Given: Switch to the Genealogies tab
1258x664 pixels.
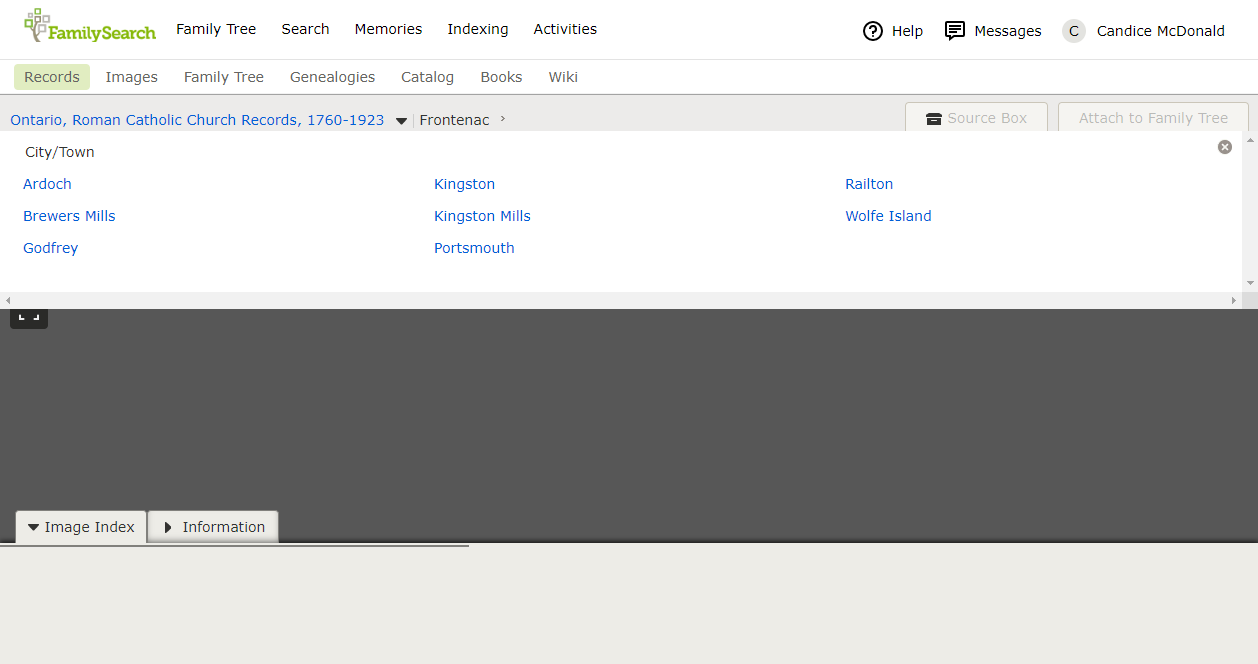Looking at the screenshot, I should pyautogui.click(x=332, y=77).
